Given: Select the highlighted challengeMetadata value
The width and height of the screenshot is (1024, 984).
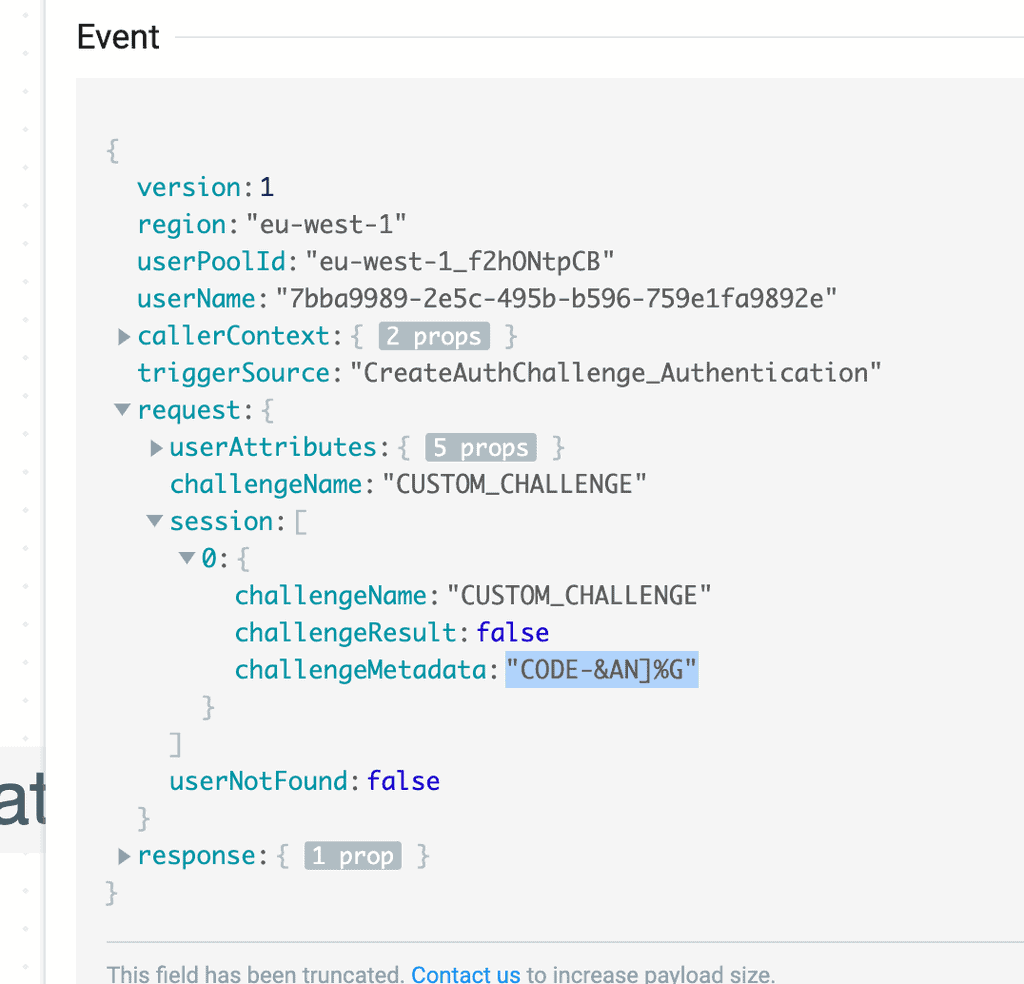Looking at the screenshot, I should pyautogui.click(x=601, y=670).
